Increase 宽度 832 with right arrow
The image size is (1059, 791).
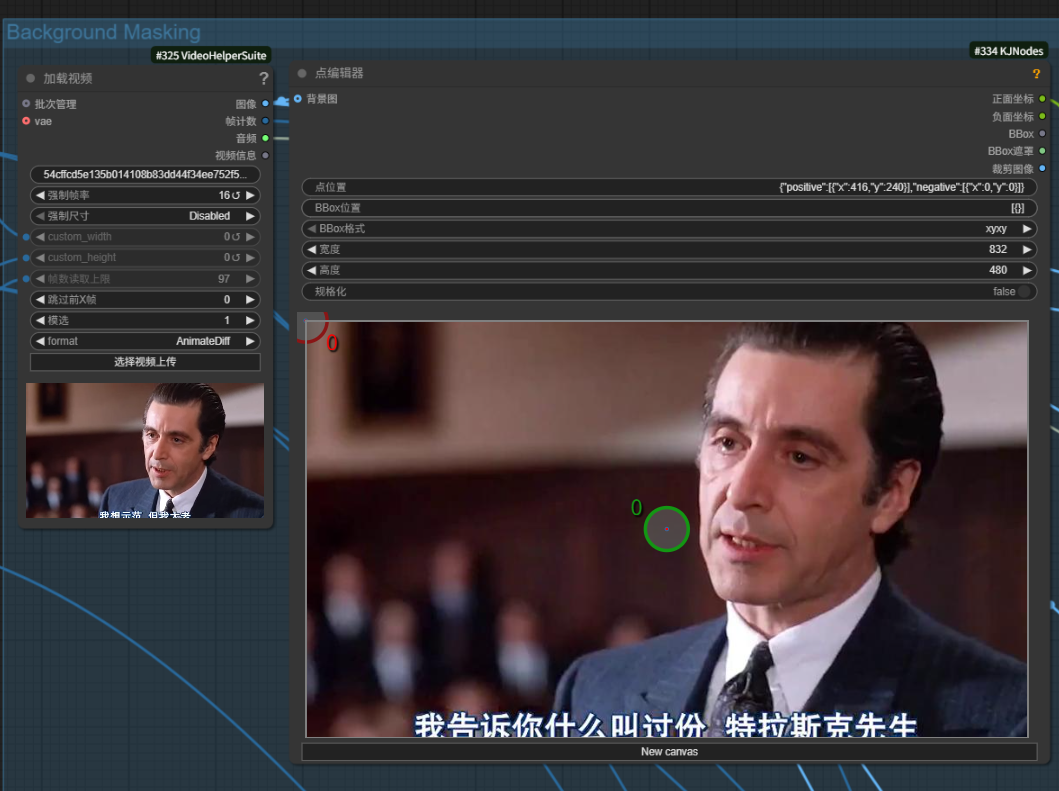coord(1027,249)
